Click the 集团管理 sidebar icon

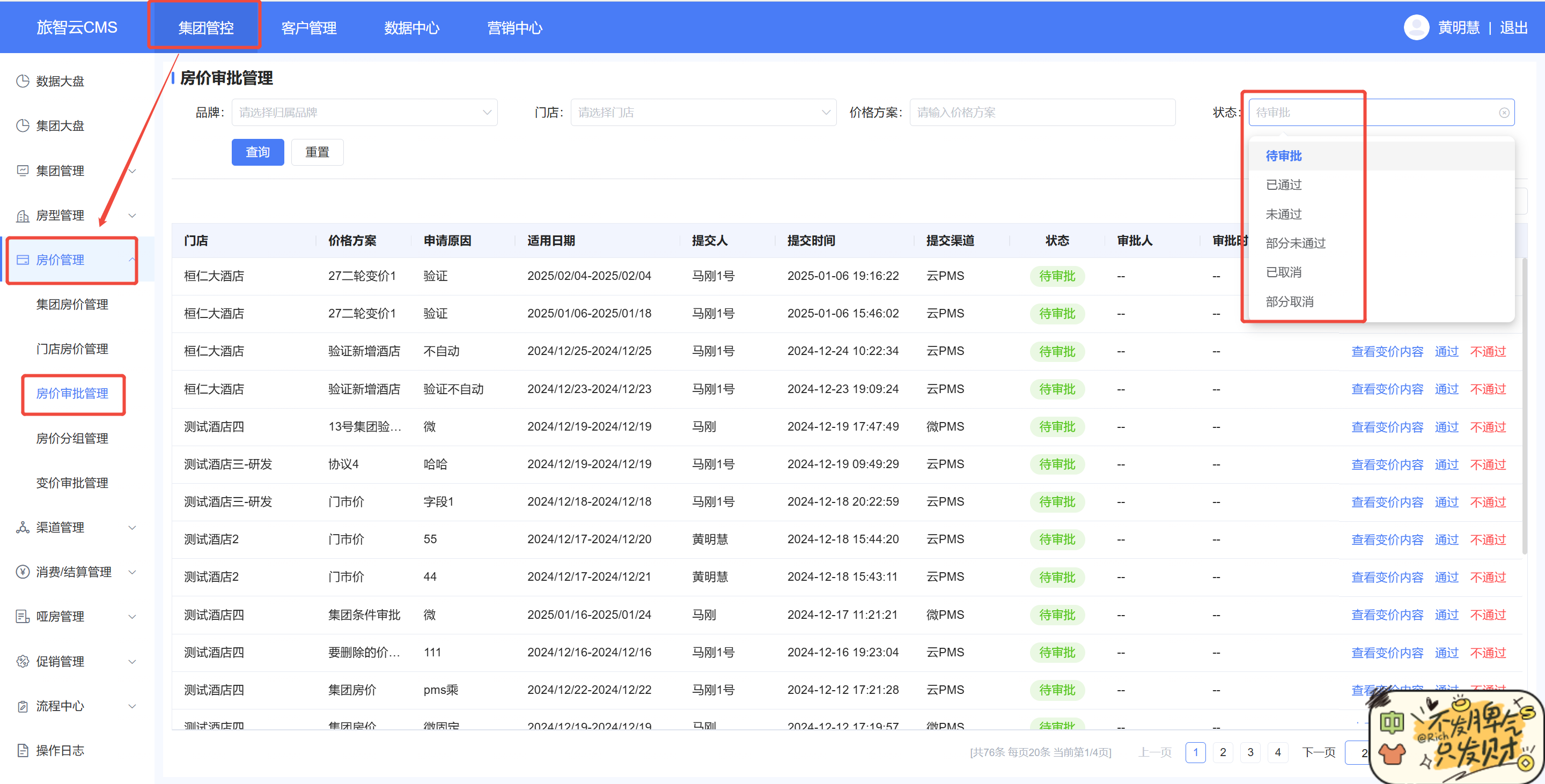(x=23, y=170)
